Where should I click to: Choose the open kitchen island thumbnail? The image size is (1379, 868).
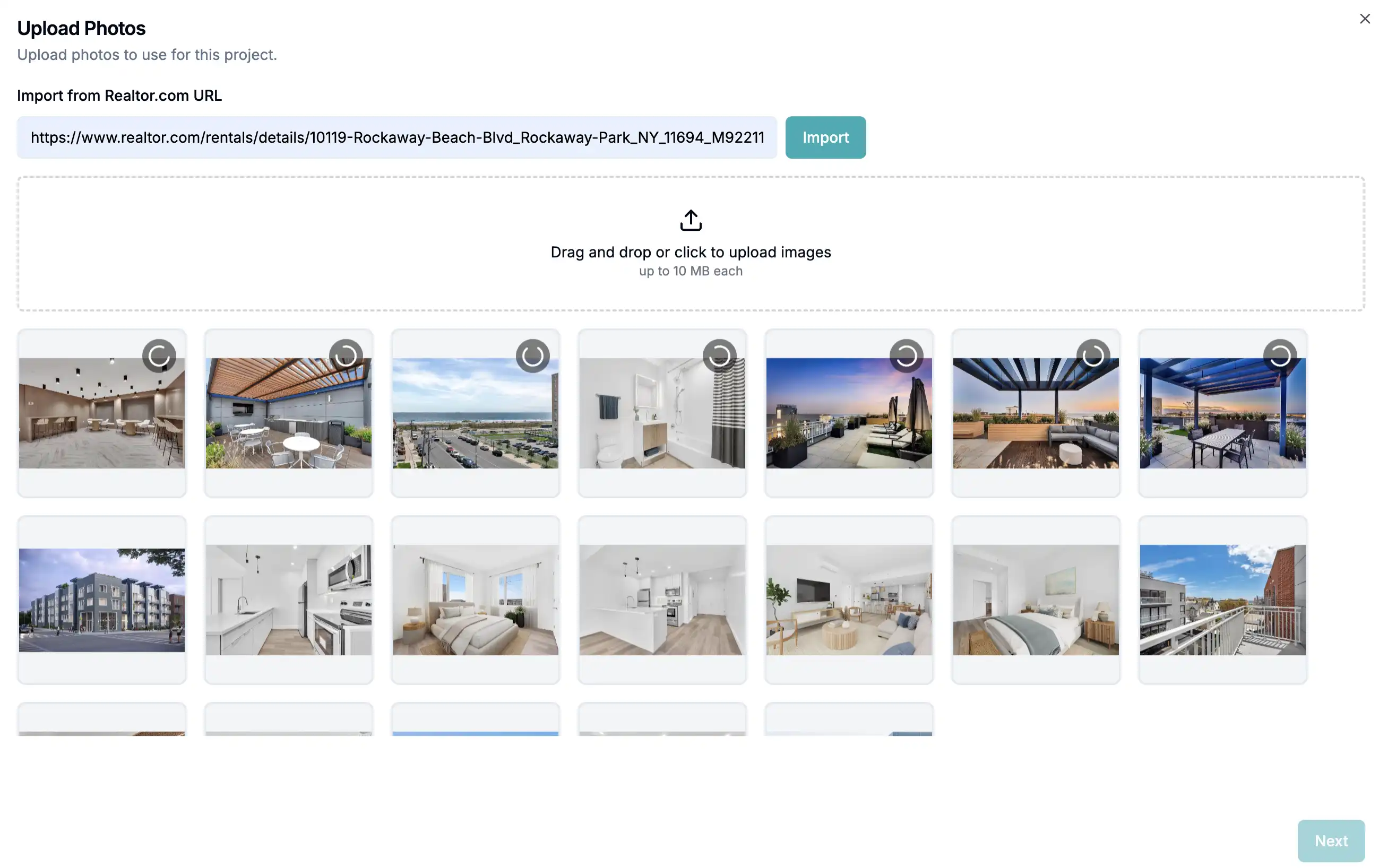coord(661,600)
